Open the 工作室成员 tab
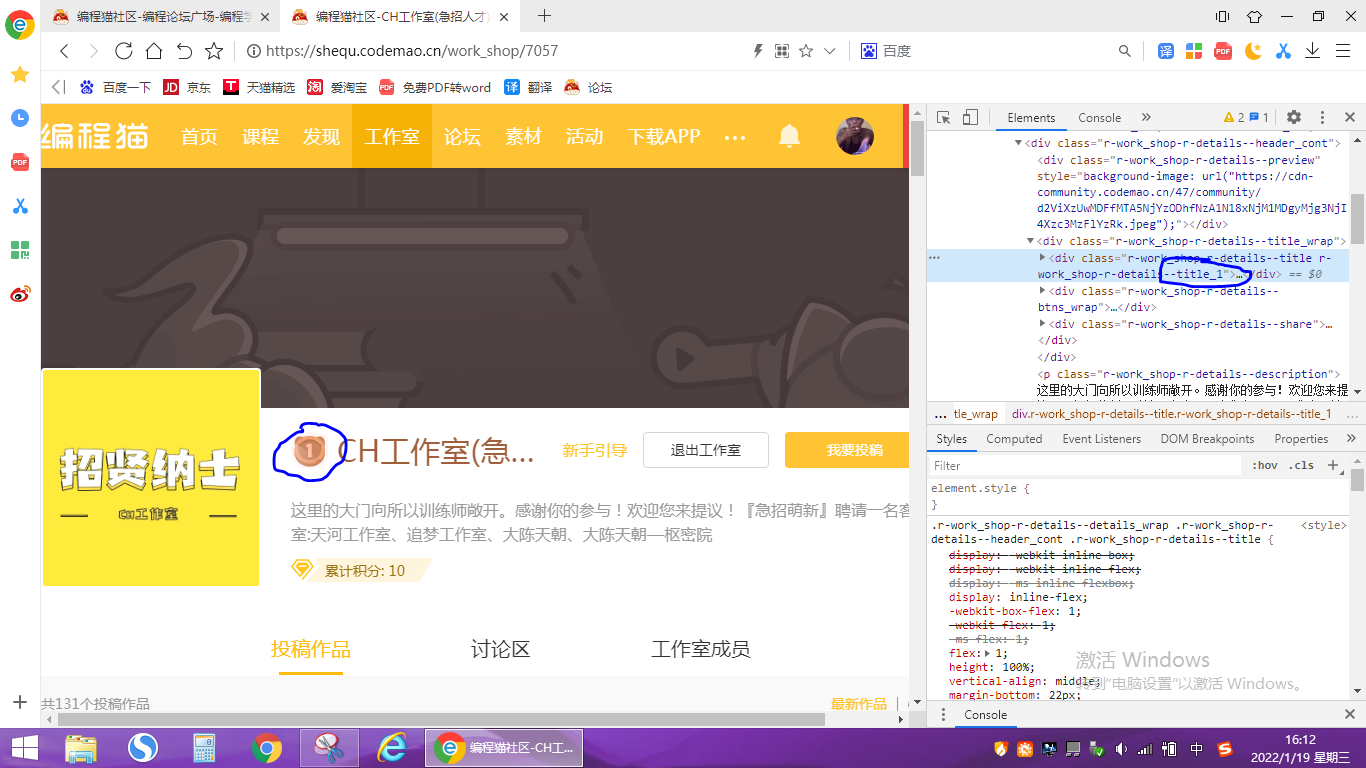1366x768 pixels. [x=700, y=650]
